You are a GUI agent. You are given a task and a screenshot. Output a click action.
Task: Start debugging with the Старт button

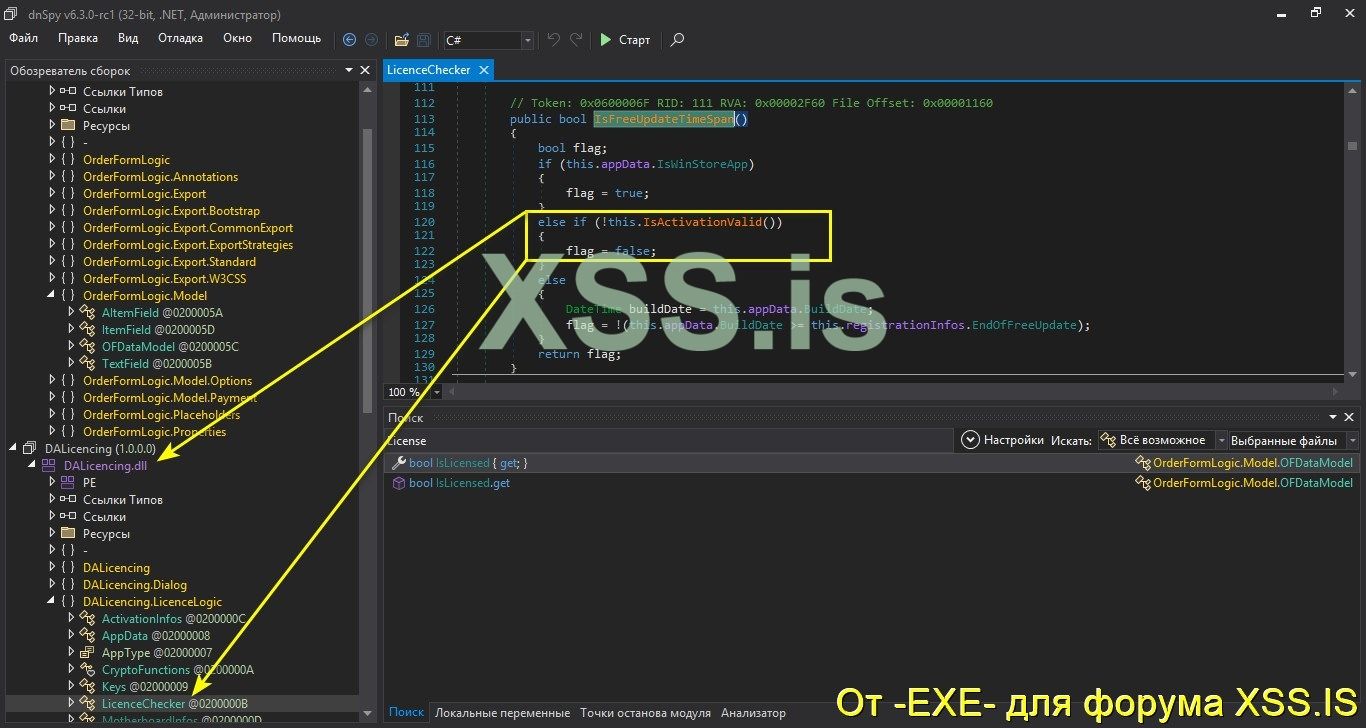click(625, 40)
